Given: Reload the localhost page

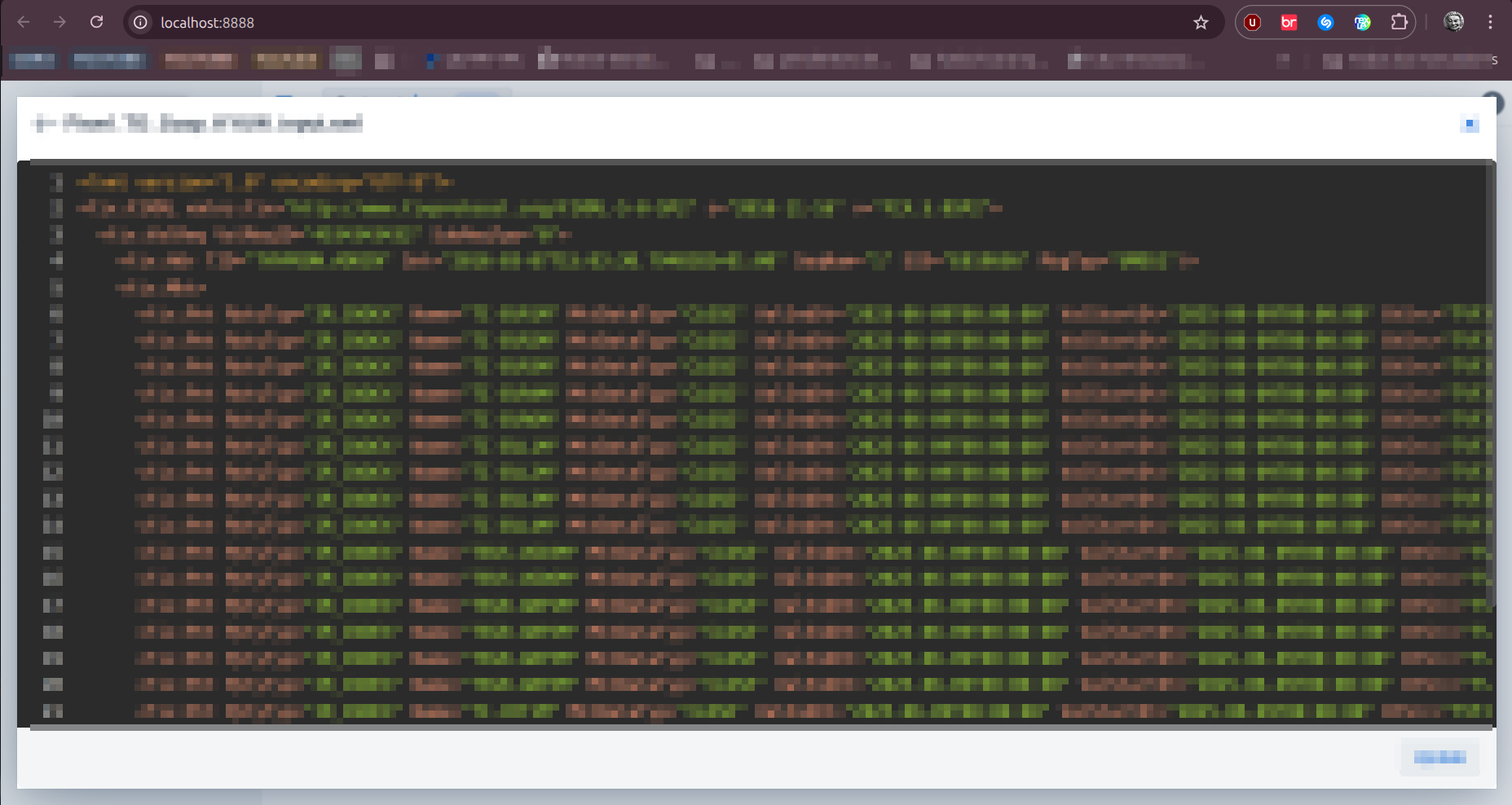Looking at the screenshot, I should click(96, 22).
